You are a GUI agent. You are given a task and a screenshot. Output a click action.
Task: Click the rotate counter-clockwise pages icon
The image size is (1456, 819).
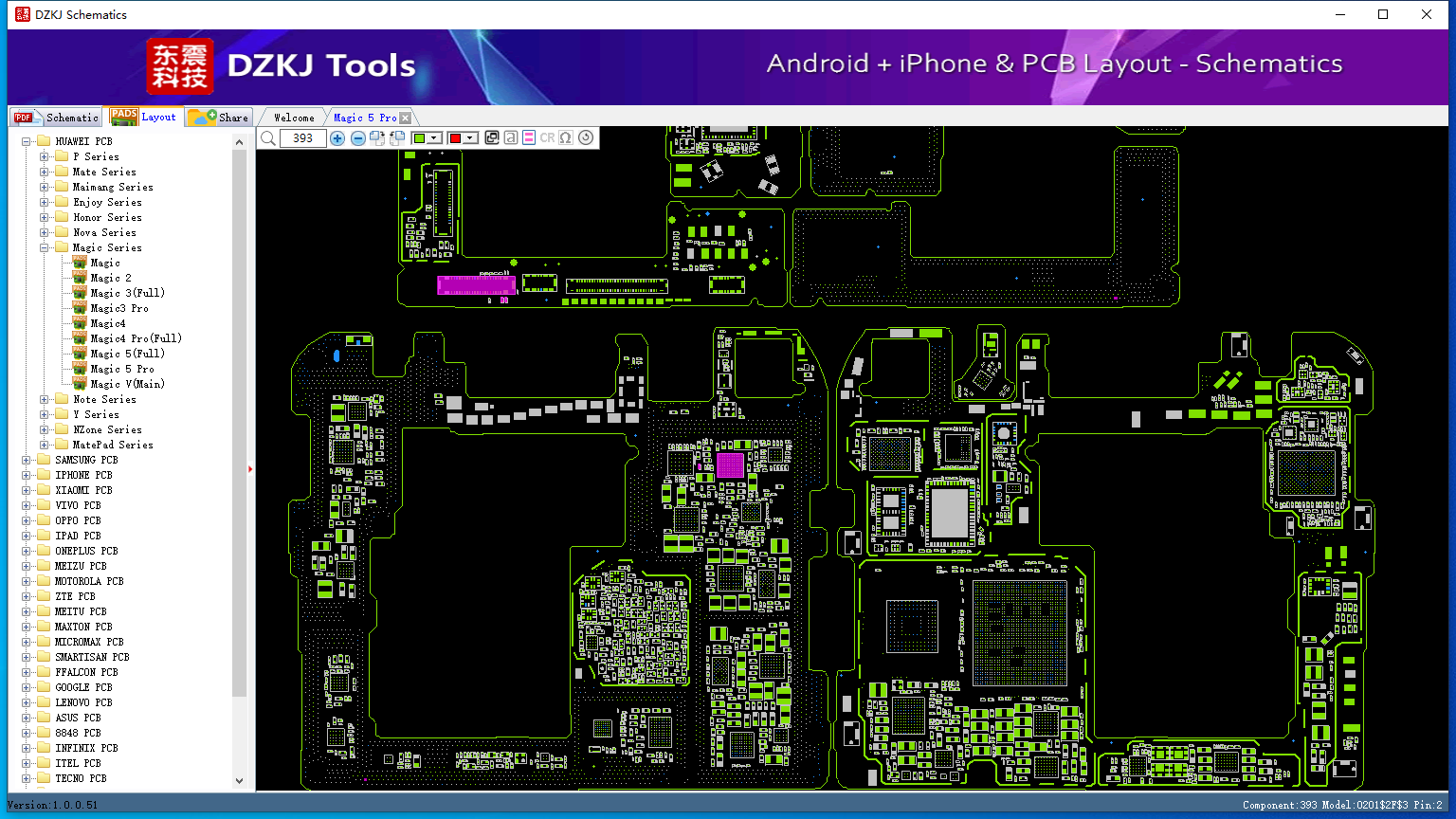coord(397,138)
